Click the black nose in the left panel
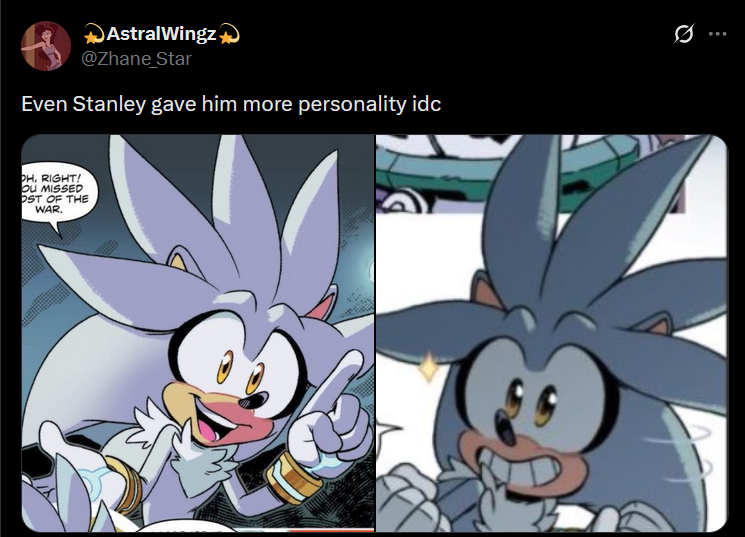 (252, 402)
